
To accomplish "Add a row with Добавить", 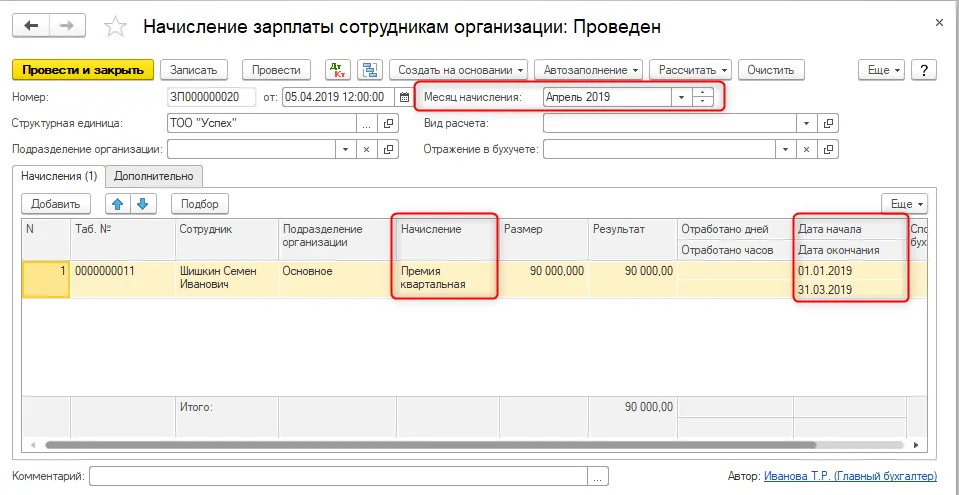I will [x=56, y=204].
